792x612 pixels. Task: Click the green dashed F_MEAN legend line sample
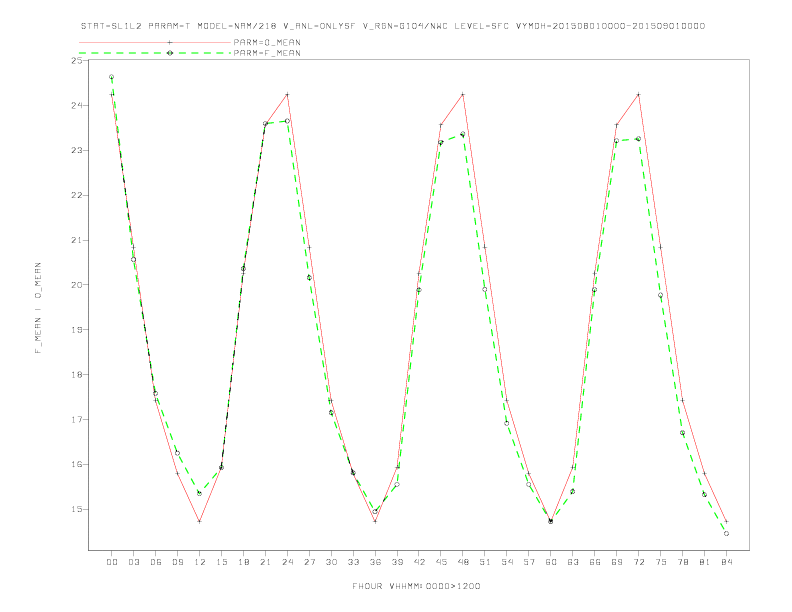155,53
